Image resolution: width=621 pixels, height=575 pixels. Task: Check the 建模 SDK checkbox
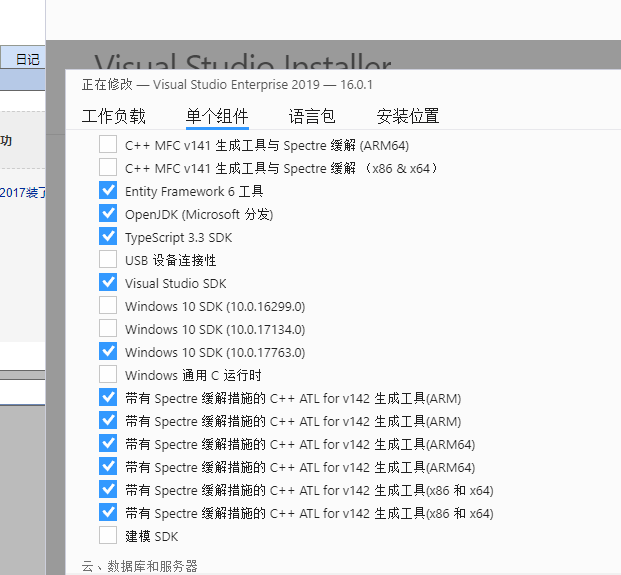coord(108,535)
